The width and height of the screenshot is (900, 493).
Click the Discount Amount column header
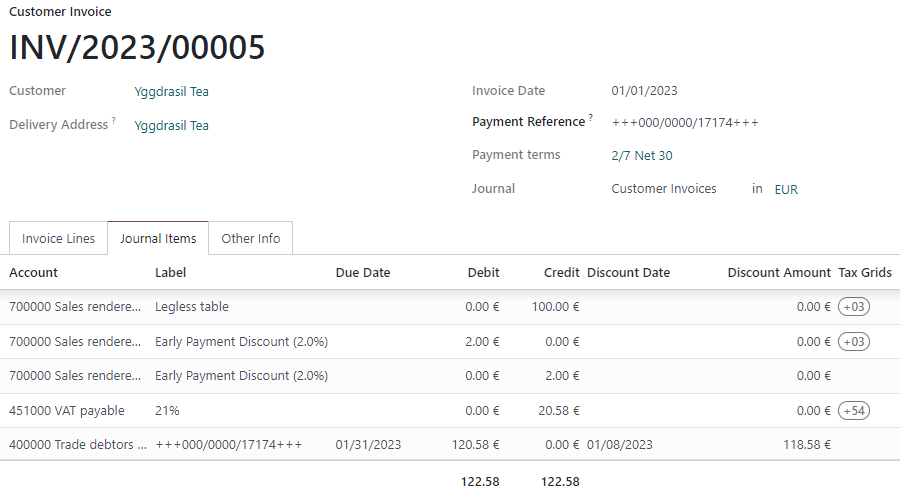point(779,273)
